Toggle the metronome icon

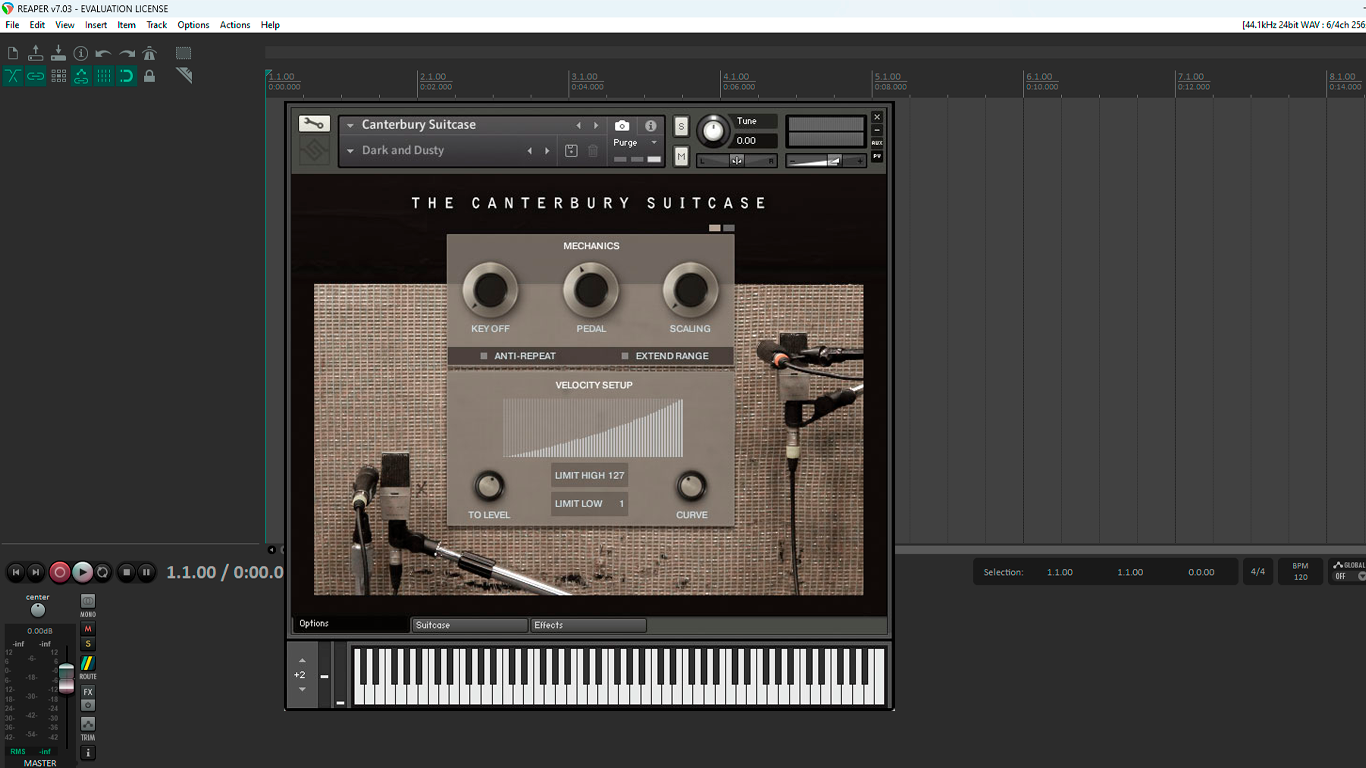point(149,53)
